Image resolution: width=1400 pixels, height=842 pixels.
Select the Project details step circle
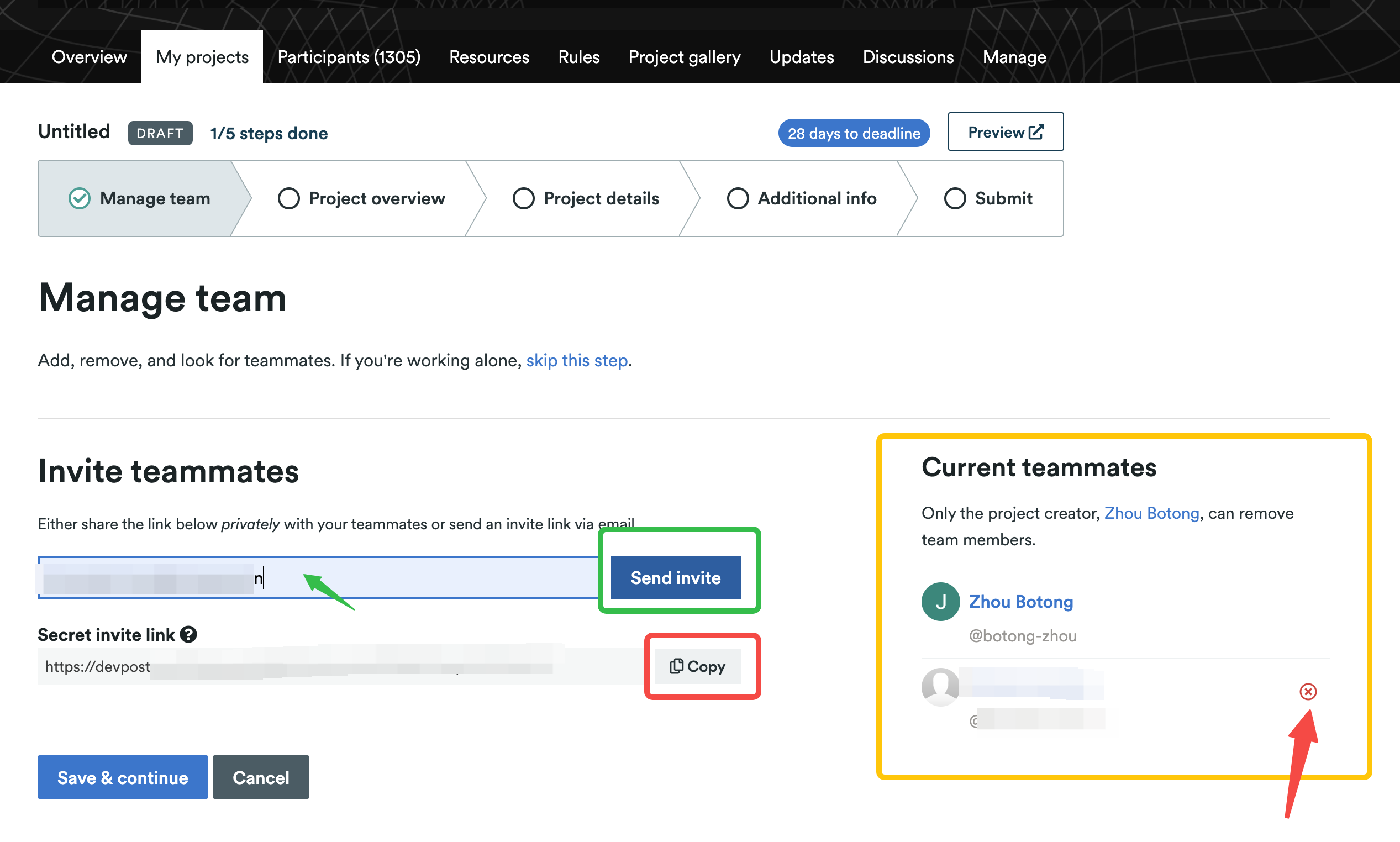523,198
